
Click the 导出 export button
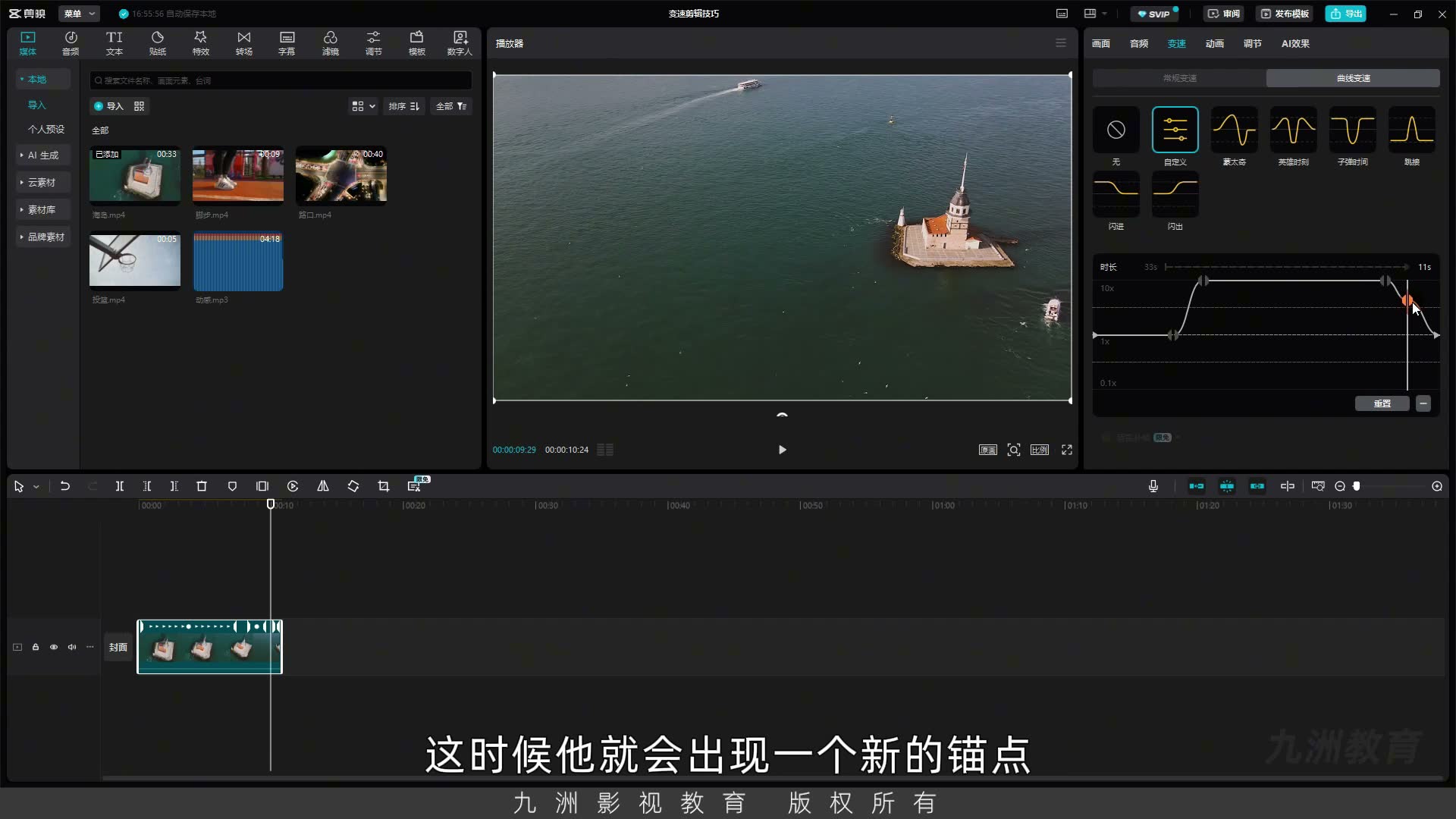point(1346,14)
